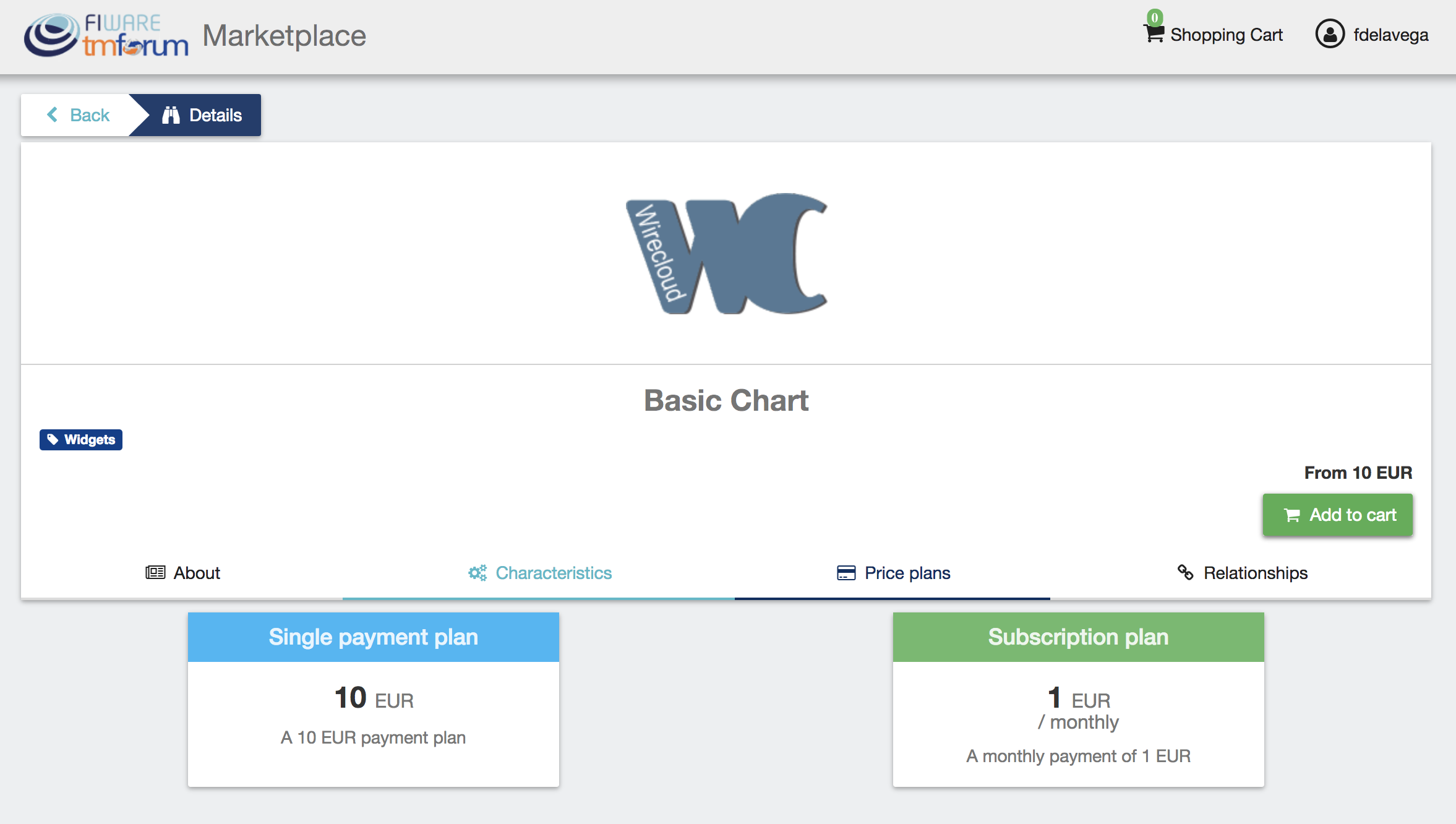Select the Single payment plan header
The image size is (1456, 824).
pos(374,637)
